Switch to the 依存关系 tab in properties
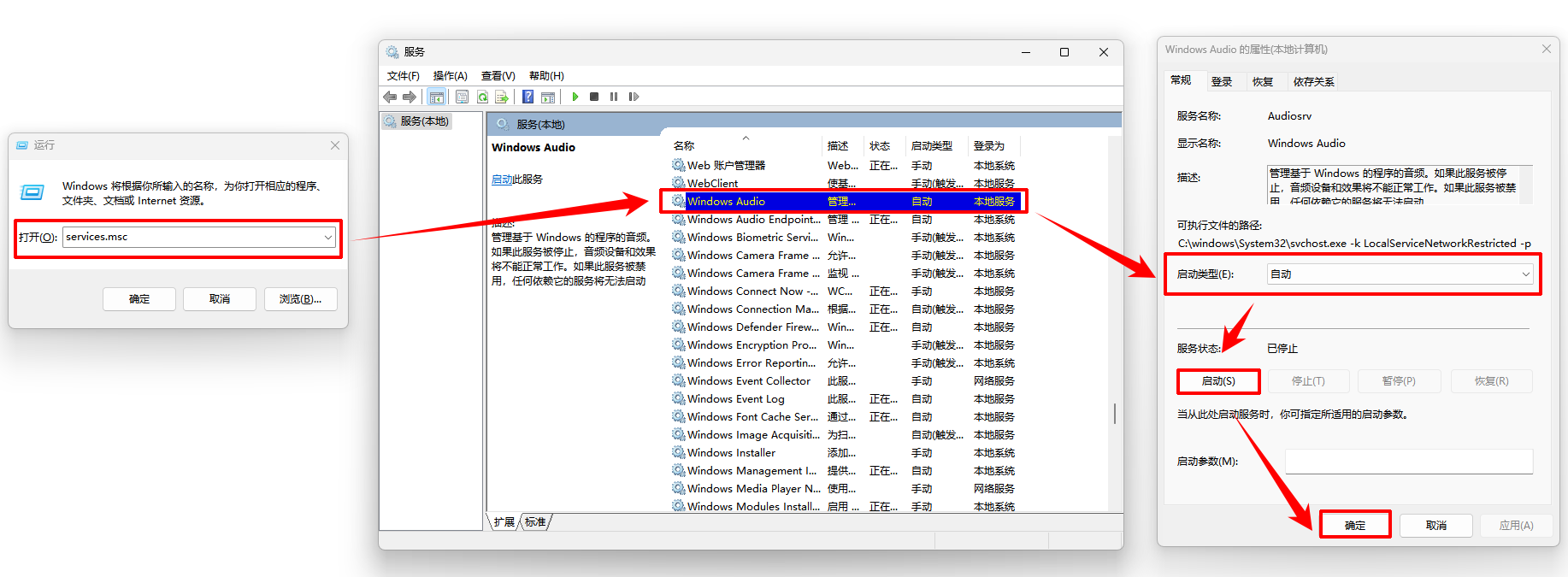Screen dimensions: 1568x577 (1313, 82)
